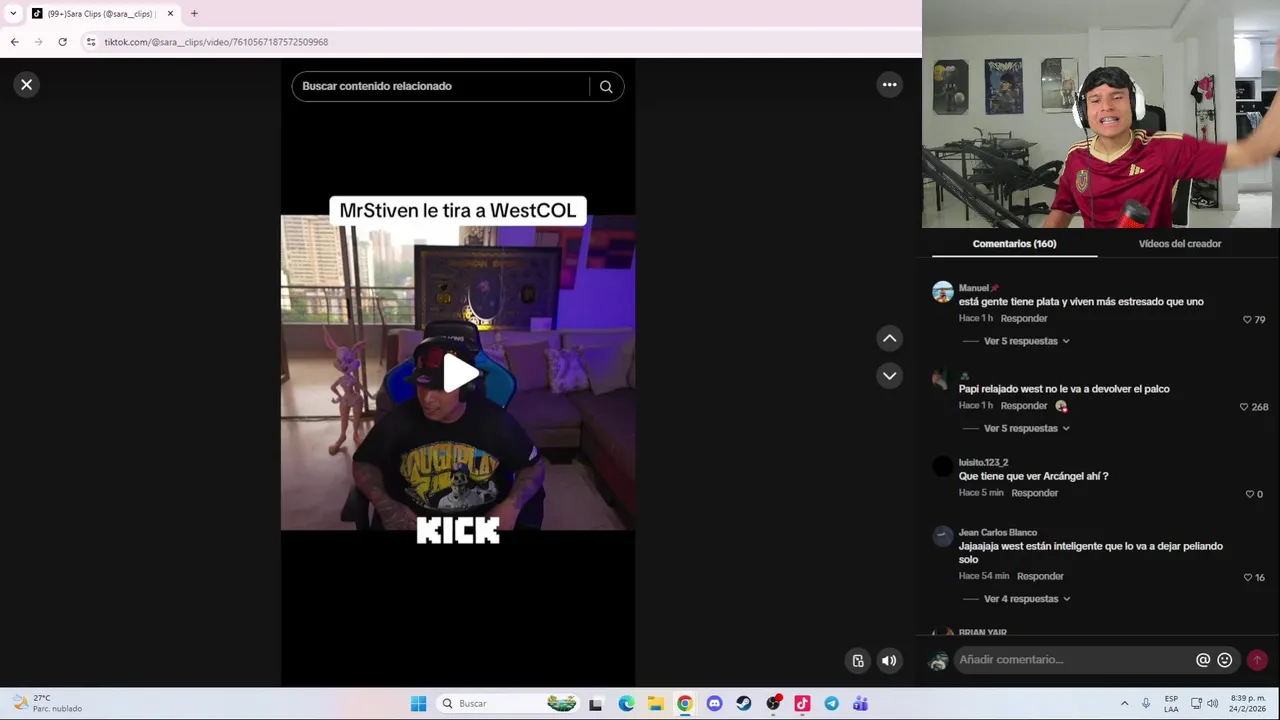The height and width of the screenshot is (720, 1280).
Task: Show hidden tray icons chevron
Action: pos(1124,704)
